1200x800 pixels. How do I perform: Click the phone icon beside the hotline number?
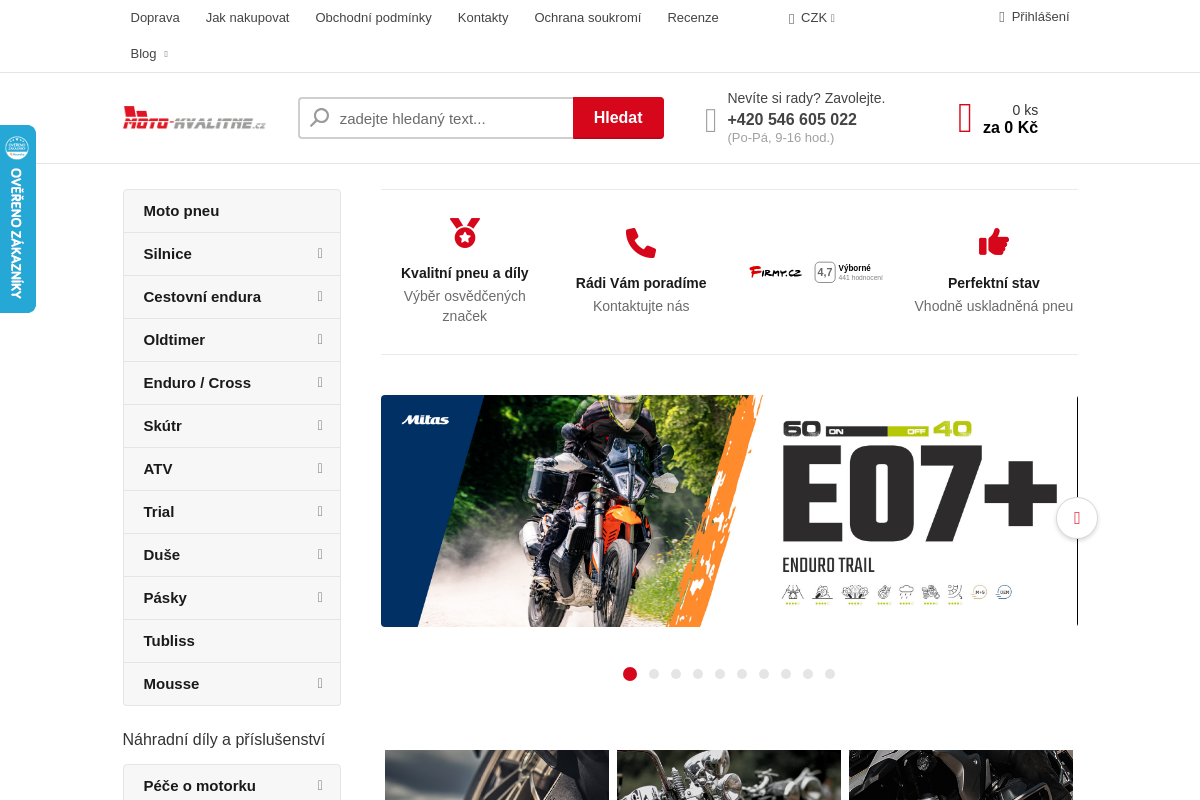tap(710, 120)
